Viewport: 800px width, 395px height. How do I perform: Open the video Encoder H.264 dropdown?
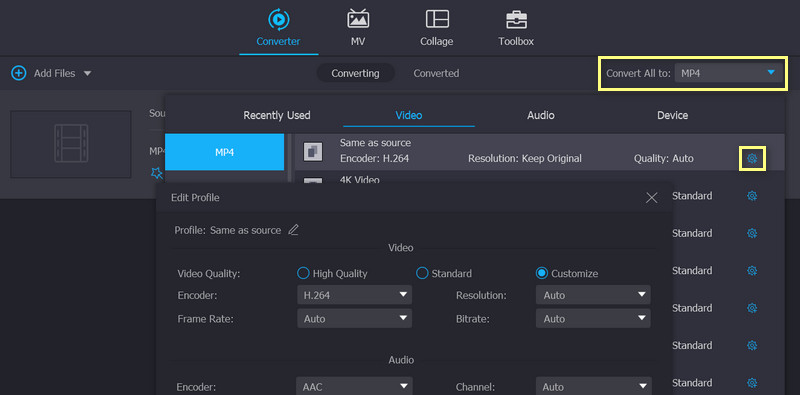(x=354, y=295)
